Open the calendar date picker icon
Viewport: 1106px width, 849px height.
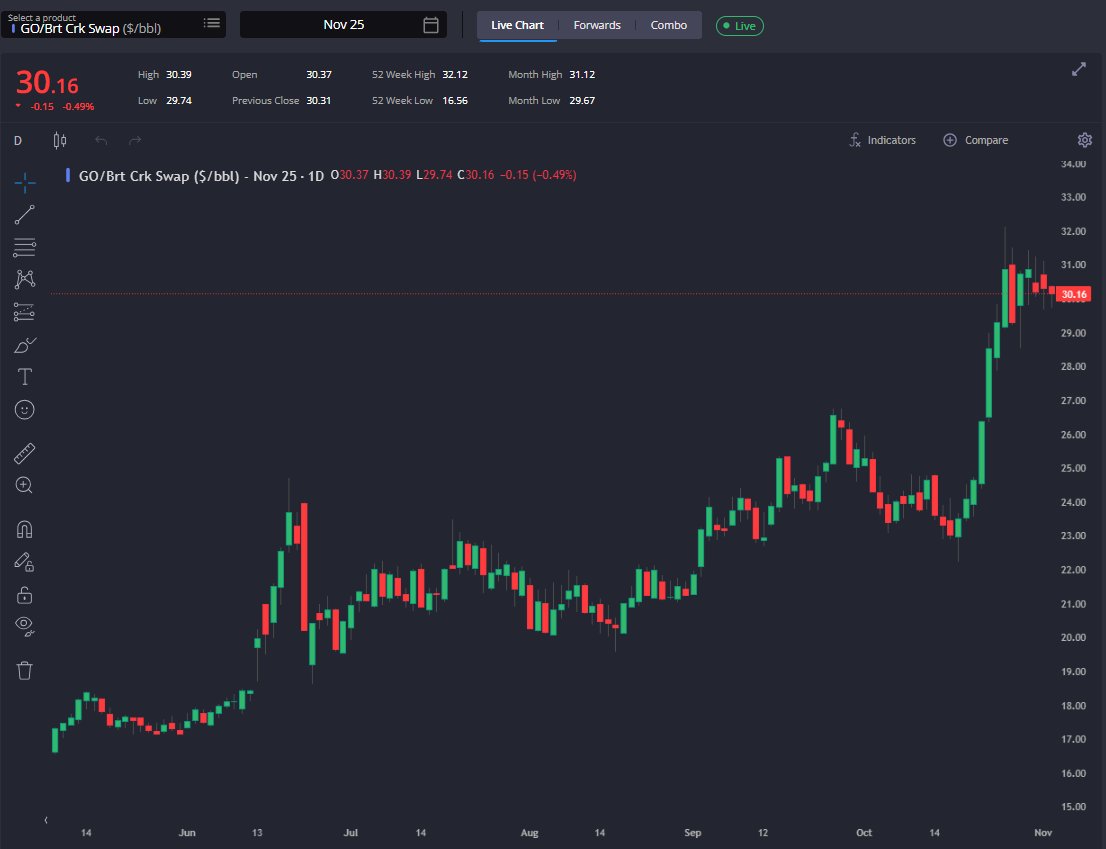pyautogui.click(x=431, y=25)
